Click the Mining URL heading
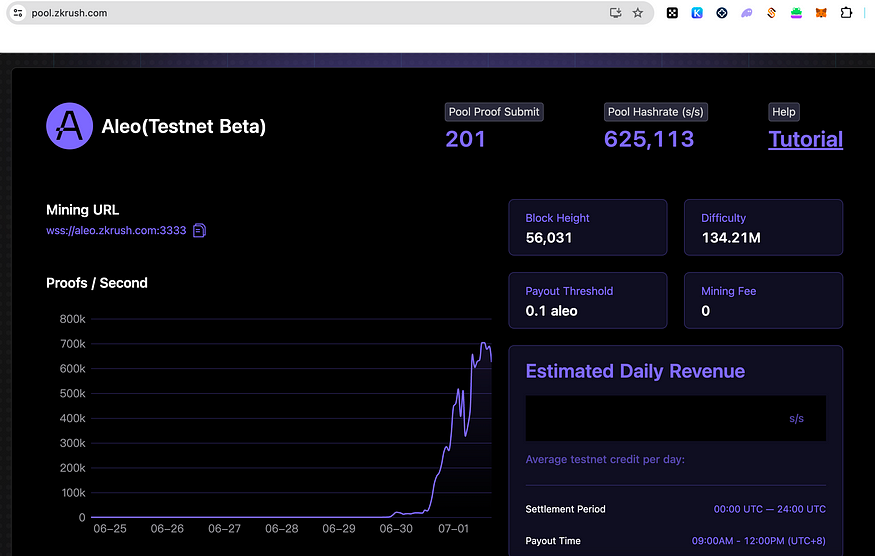The width and height of the screenshot is (875, 556). (x=83, y=210)
